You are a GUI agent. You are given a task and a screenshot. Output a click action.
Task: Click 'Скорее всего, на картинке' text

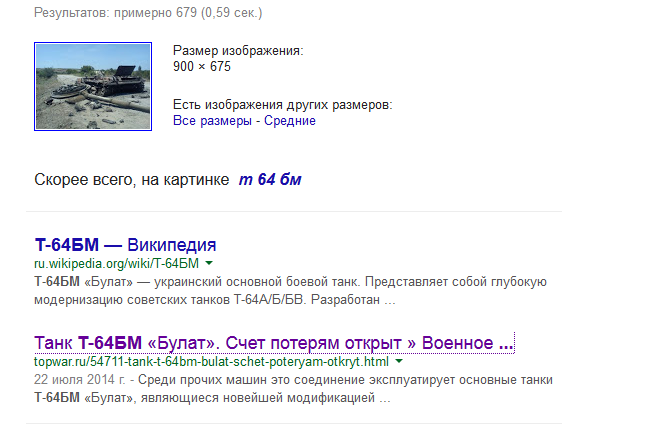click(132, 179)
